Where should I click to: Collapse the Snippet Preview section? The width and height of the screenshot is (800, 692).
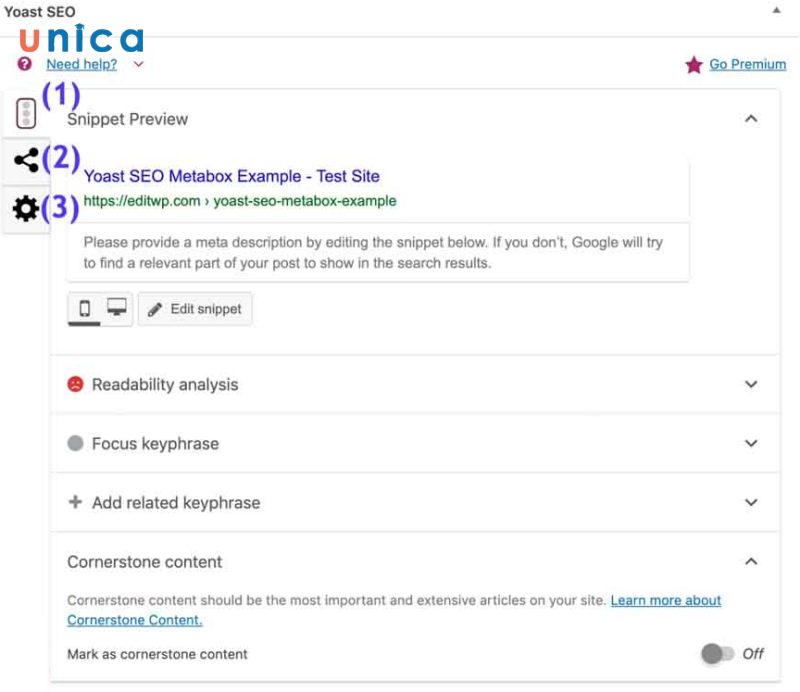click(751, 117)
